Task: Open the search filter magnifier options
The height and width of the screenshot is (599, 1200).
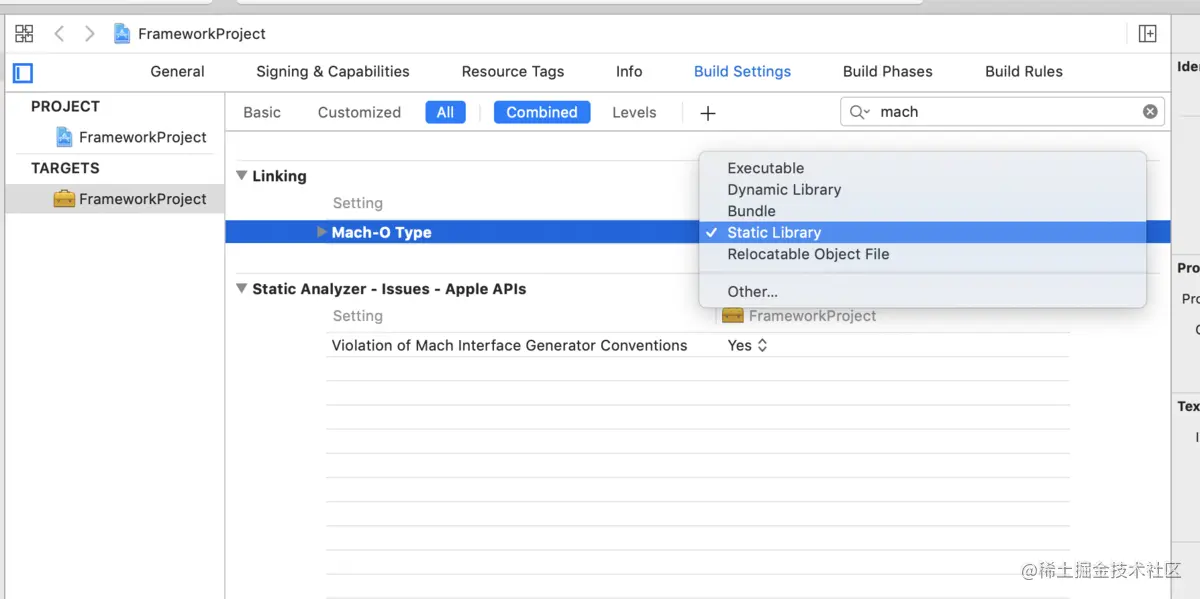Action: pyautogui.click(x=860, y=112)
